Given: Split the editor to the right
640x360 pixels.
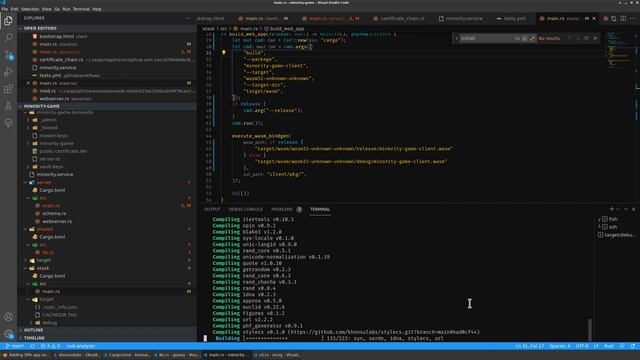Looking at the screenshot, I should (x=623, y=18).
